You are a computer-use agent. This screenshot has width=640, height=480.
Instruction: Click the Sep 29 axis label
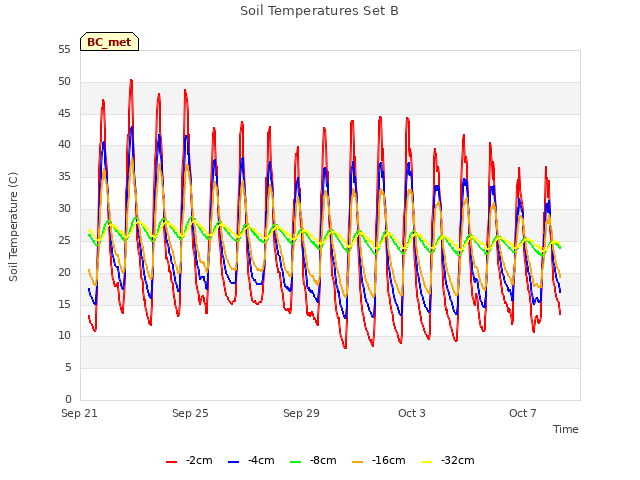(301, 413)
